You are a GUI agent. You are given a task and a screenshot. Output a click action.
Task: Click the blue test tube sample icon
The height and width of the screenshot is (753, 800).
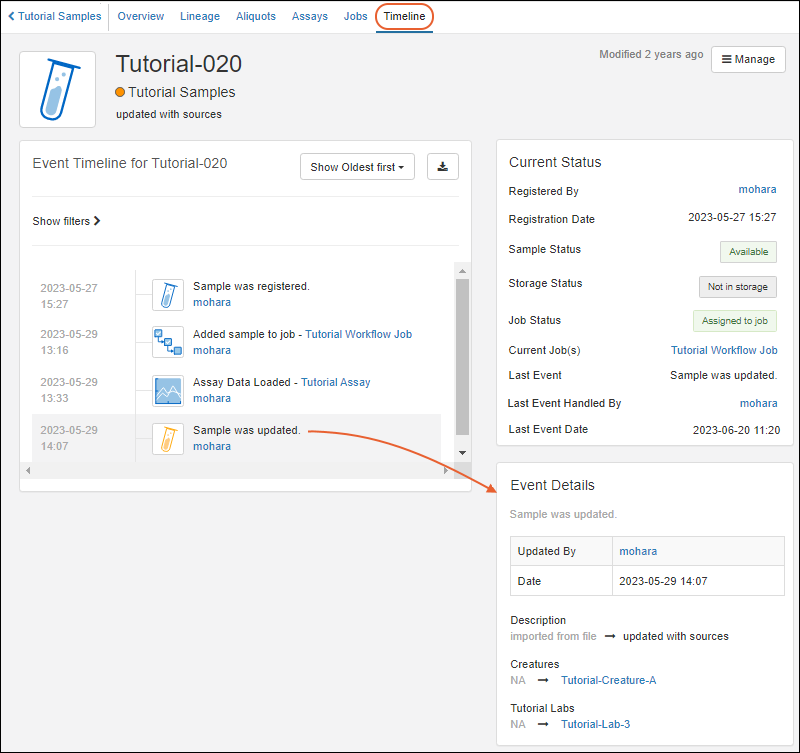coord(58,90)
